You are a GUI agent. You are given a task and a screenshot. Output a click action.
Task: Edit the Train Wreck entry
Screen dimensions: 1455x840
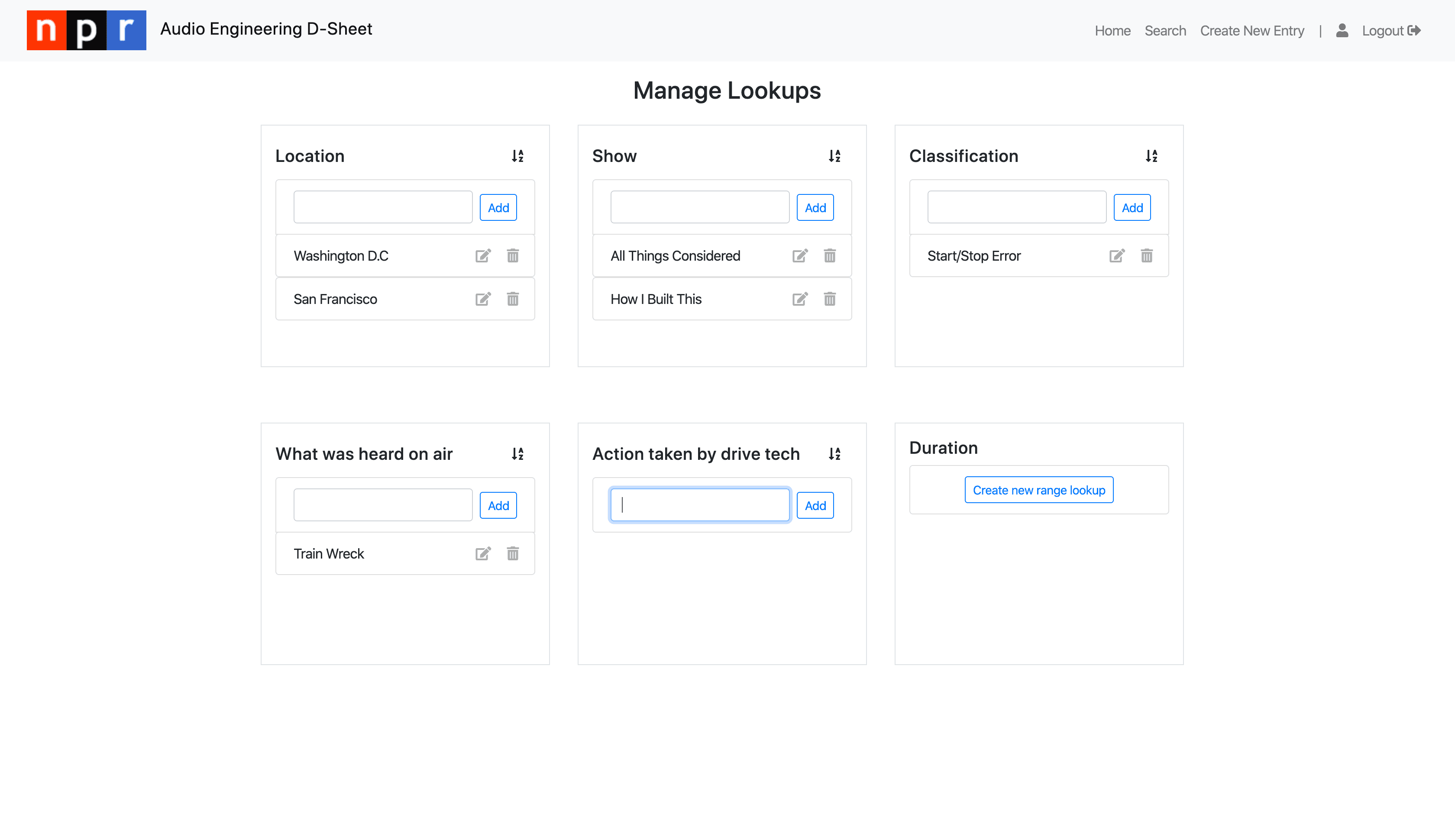click(483, 553)
